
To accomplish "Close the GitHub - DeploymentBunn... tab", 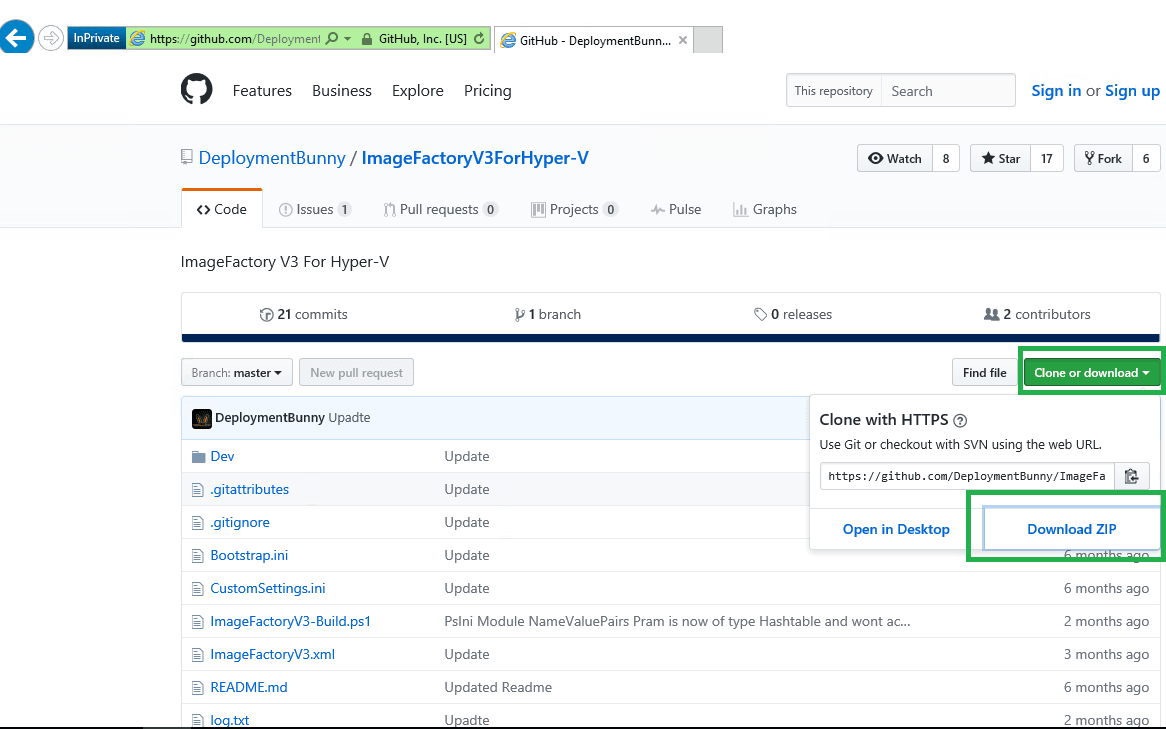I will (x=683, y=40).
